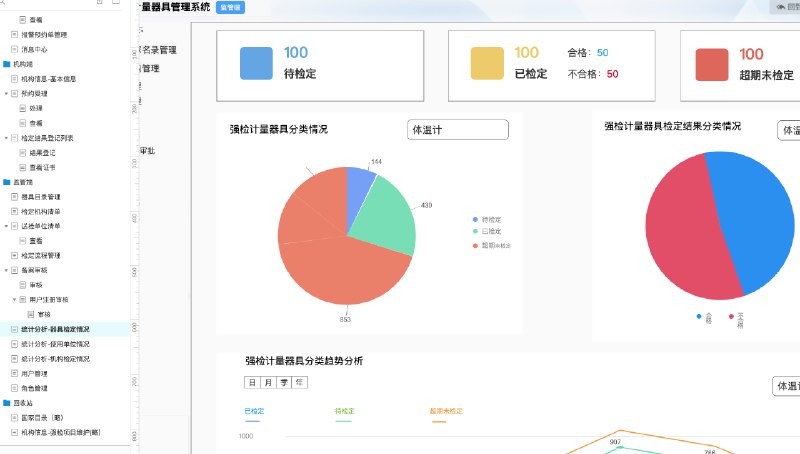Open the 角色管理 page icon

pos(14,388)
